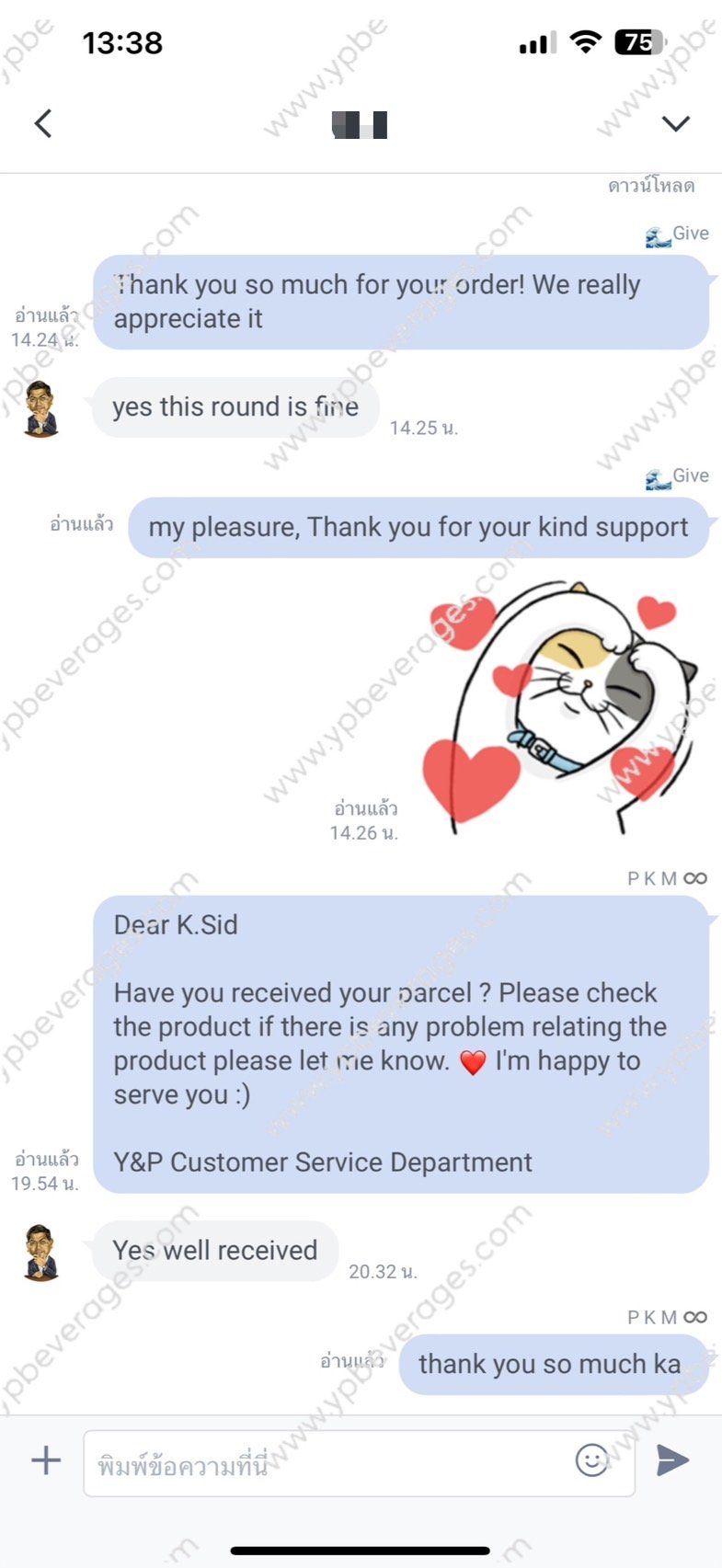Screen dimensions: 722x1568
Task: Select the 'Dear K.Sid' message bubble
Action: [x=401, y=1044]
